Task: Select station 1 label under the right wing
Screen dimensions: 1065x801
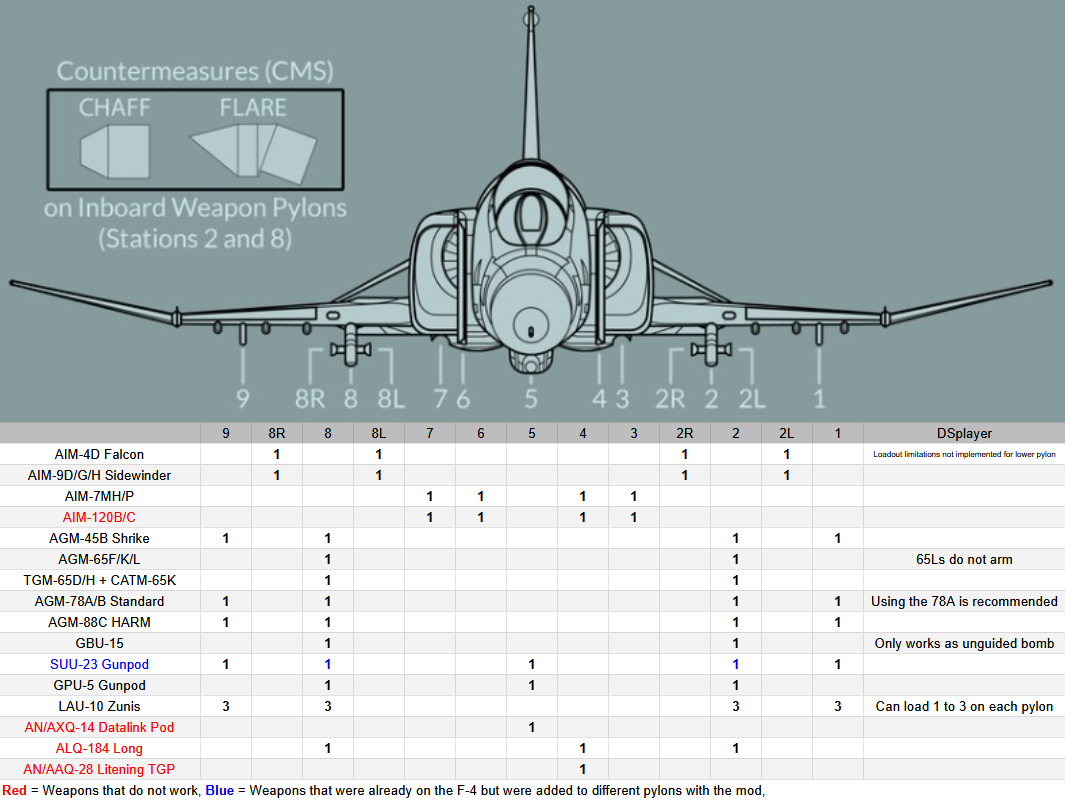Action: [x=820, y=399]
